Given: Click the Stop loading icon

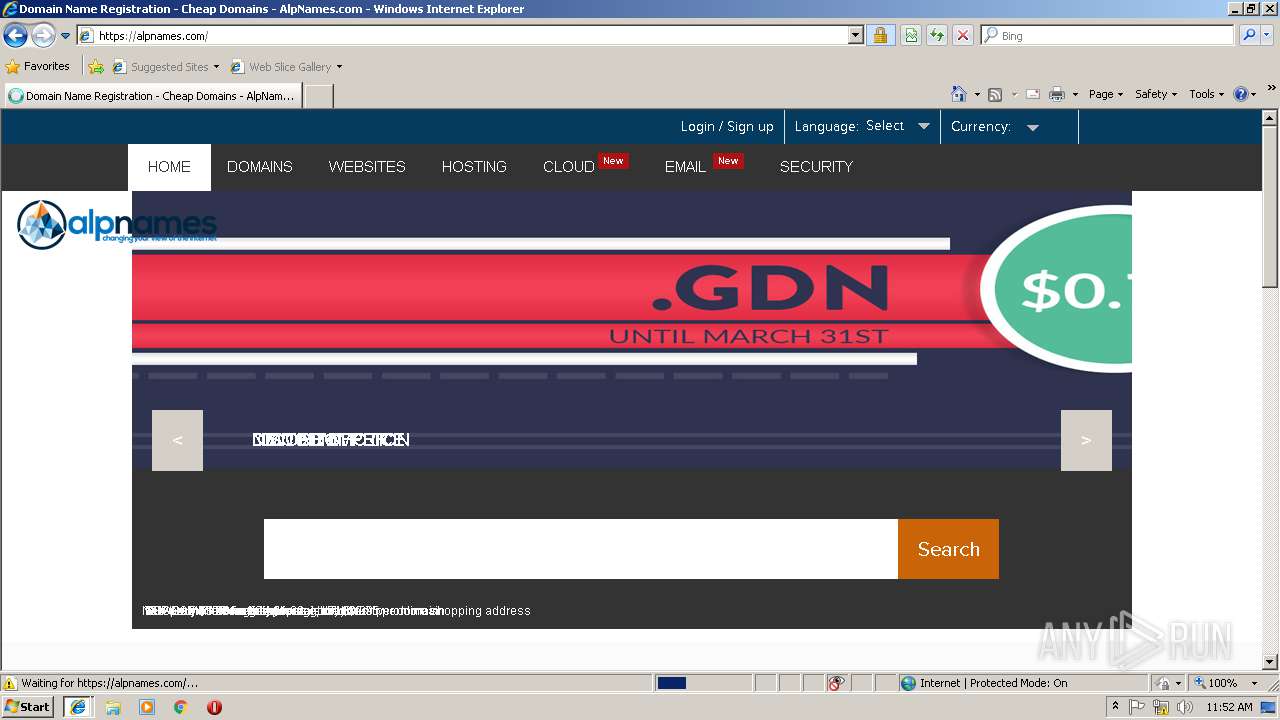Looking at the screenshot, I should point(963,35).
